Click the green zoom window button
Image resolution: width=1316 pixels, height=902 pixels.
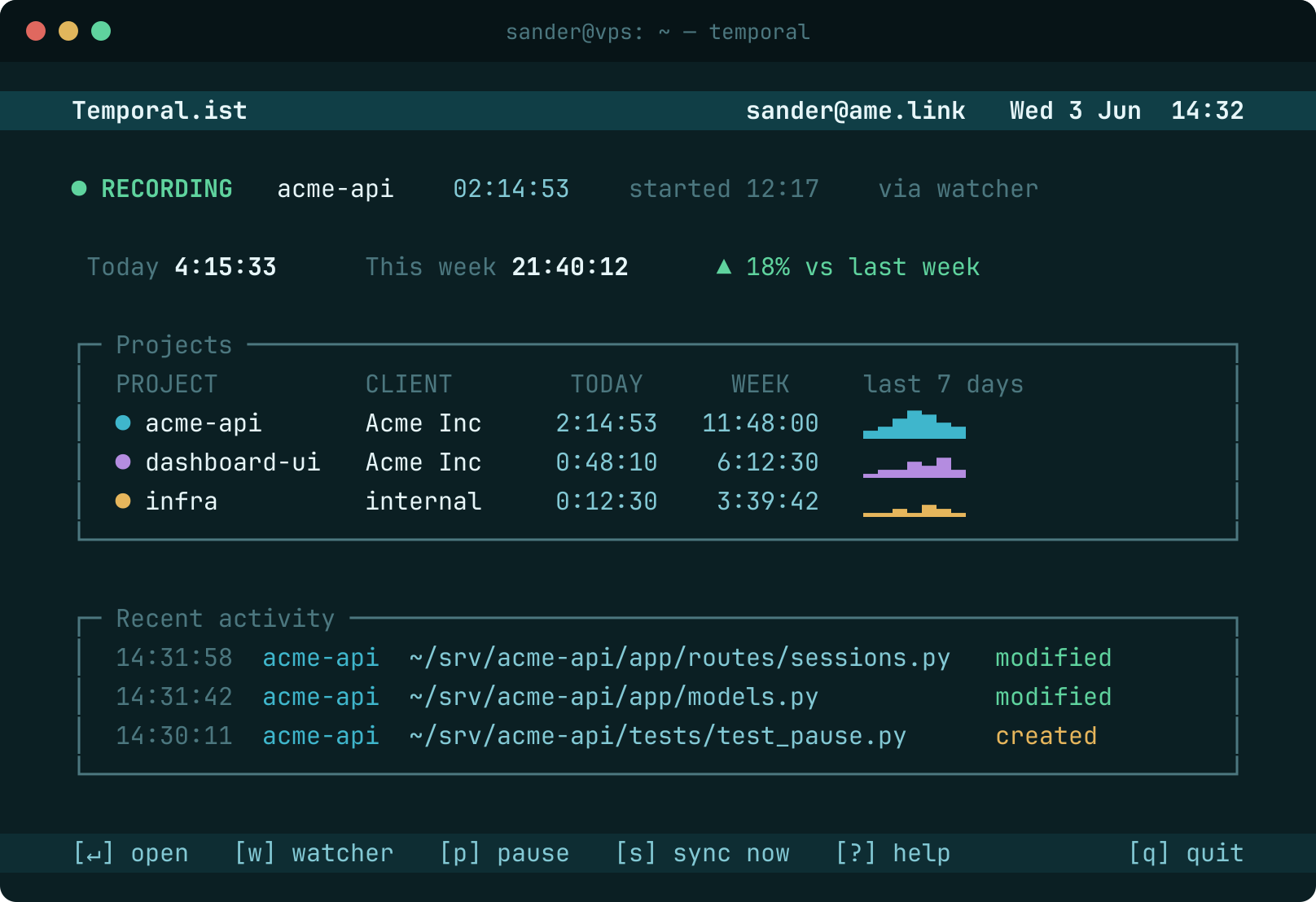coord(101,31)
